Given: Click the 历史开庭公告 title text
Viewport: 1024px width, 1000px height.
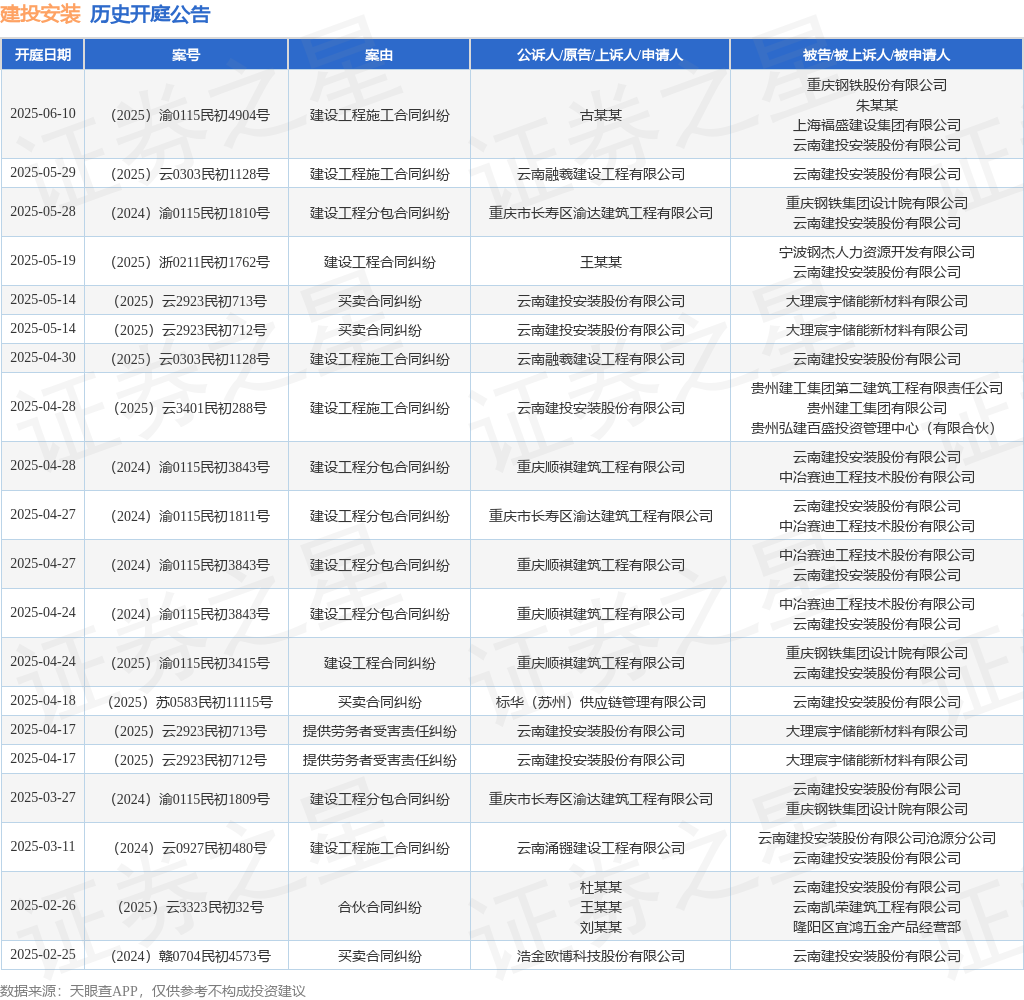Looking at the screenshot, I should click(150, 14).
